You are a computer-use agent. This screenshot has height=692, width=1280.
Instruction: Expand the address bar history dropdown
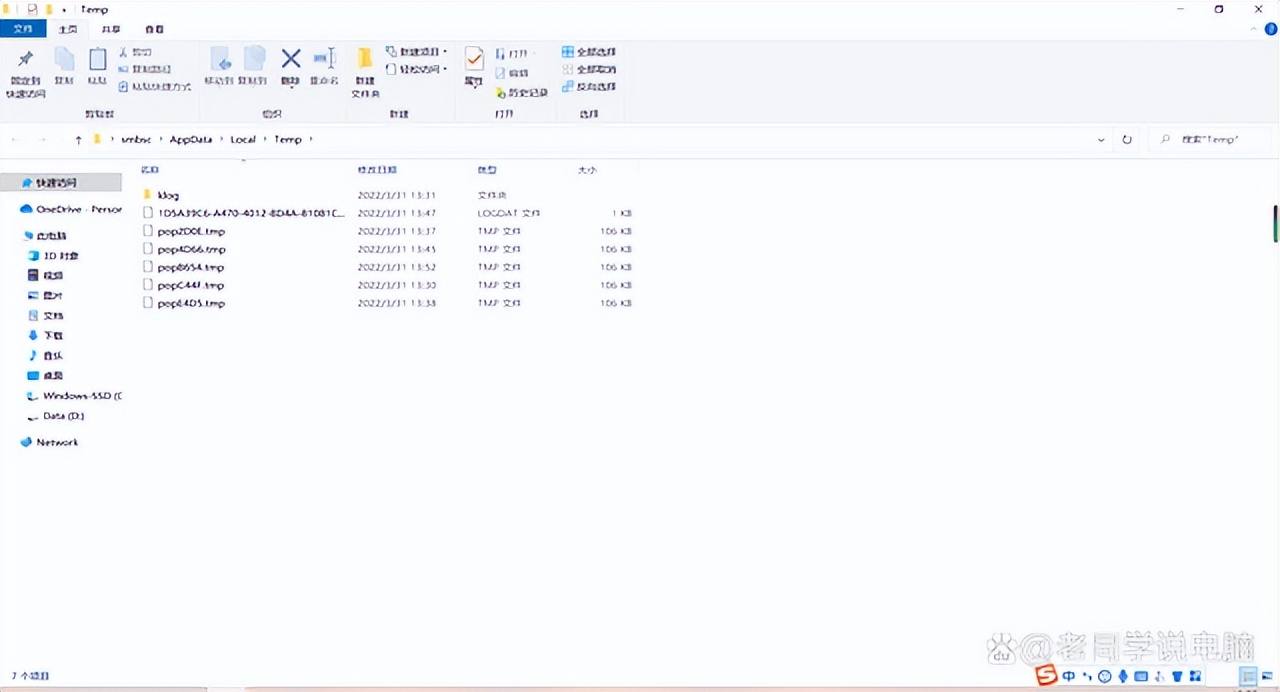tap(1101, 140)
